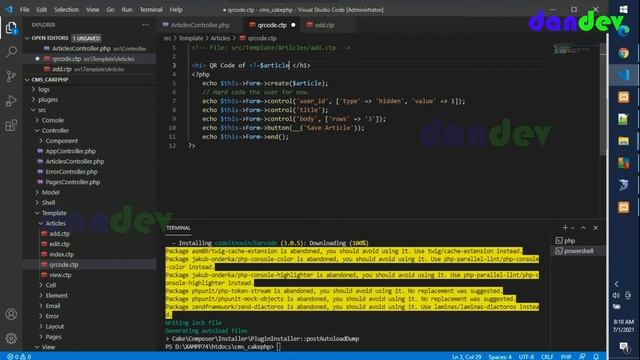Open the Search view in activity bar
Screen dimensions: 640x360
tap(11, 51)
